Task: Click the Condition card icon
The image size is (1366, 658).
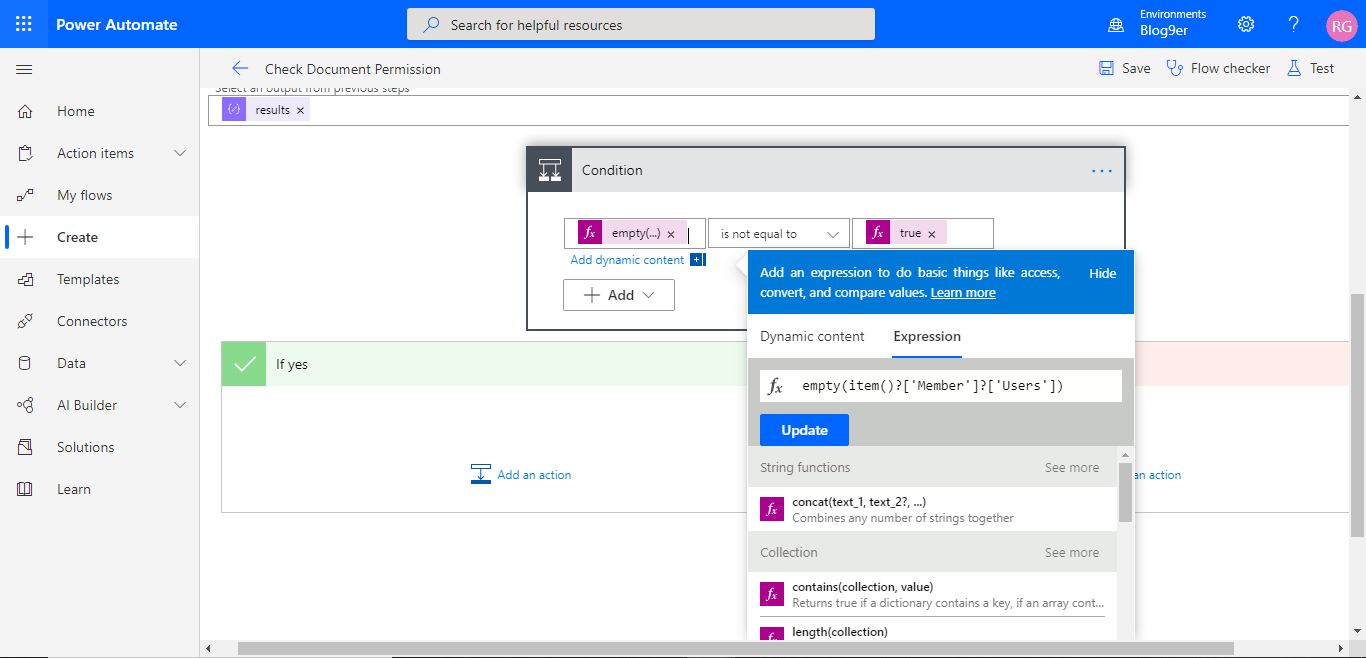Action: pos(550,170)
